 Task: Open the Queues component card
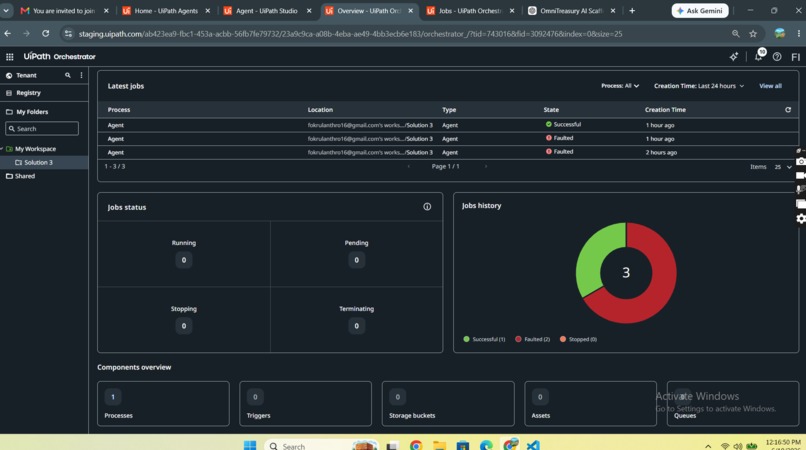tap(732, 404)
